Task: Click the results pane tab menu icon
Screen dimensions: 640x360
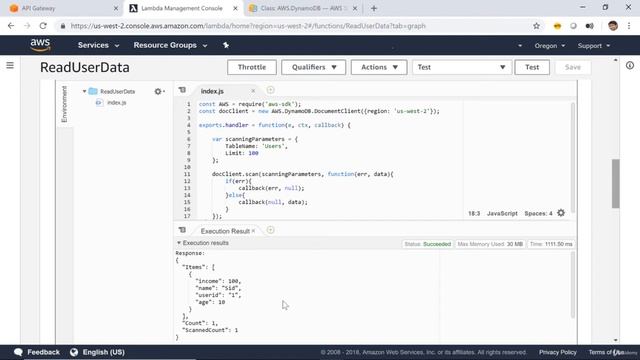Action: (x=182, y=230)
